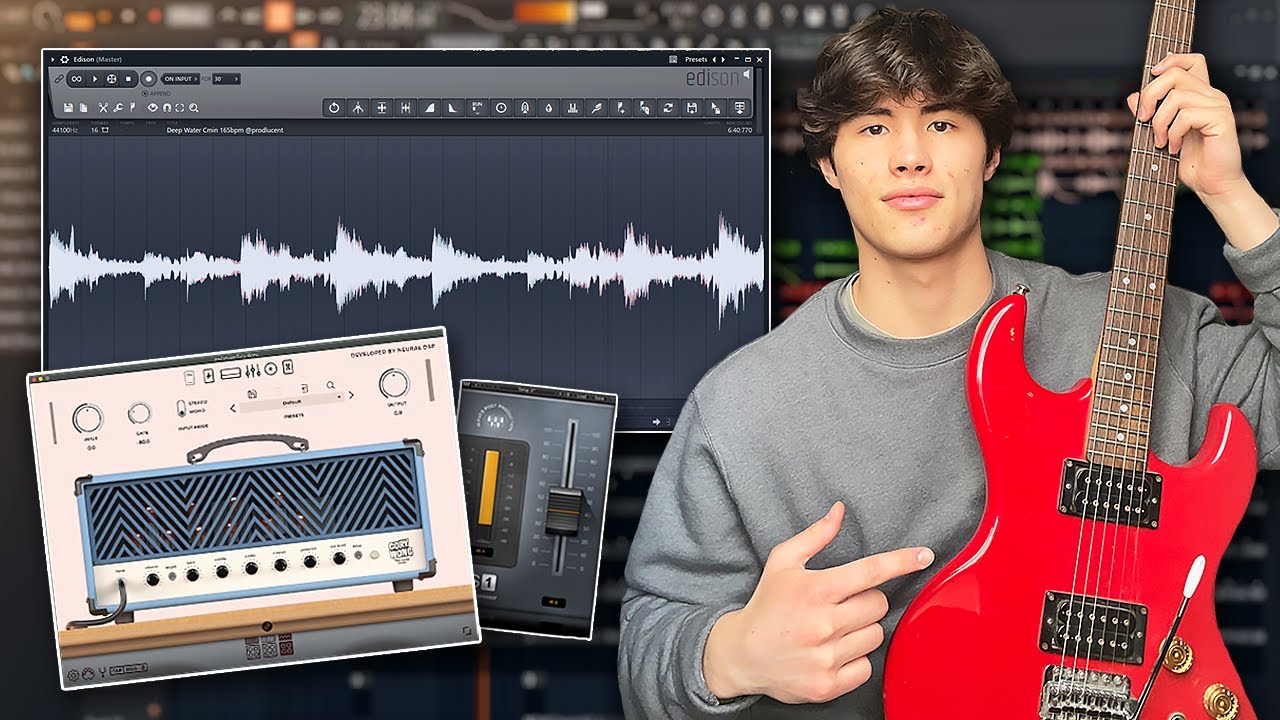Open Neural DSP settings gear icon
Screen dimensions: 1280x720
[x=73, y=675]
